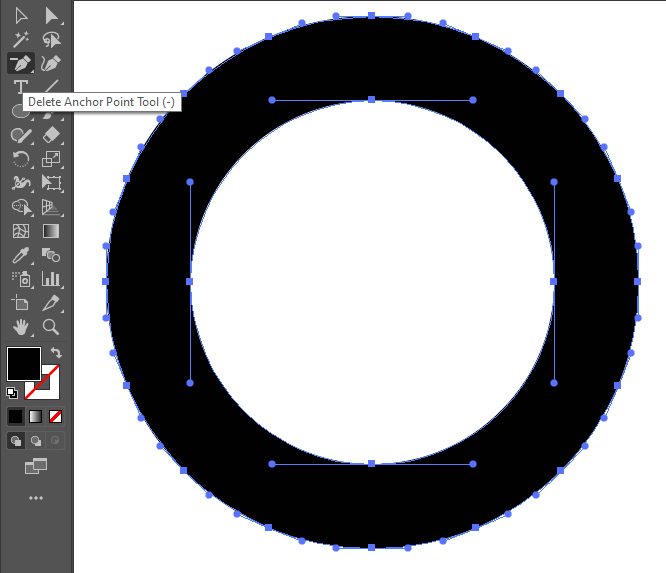
Task: Pick the Eyedropper tool
Action: click(x=20, y=255)
